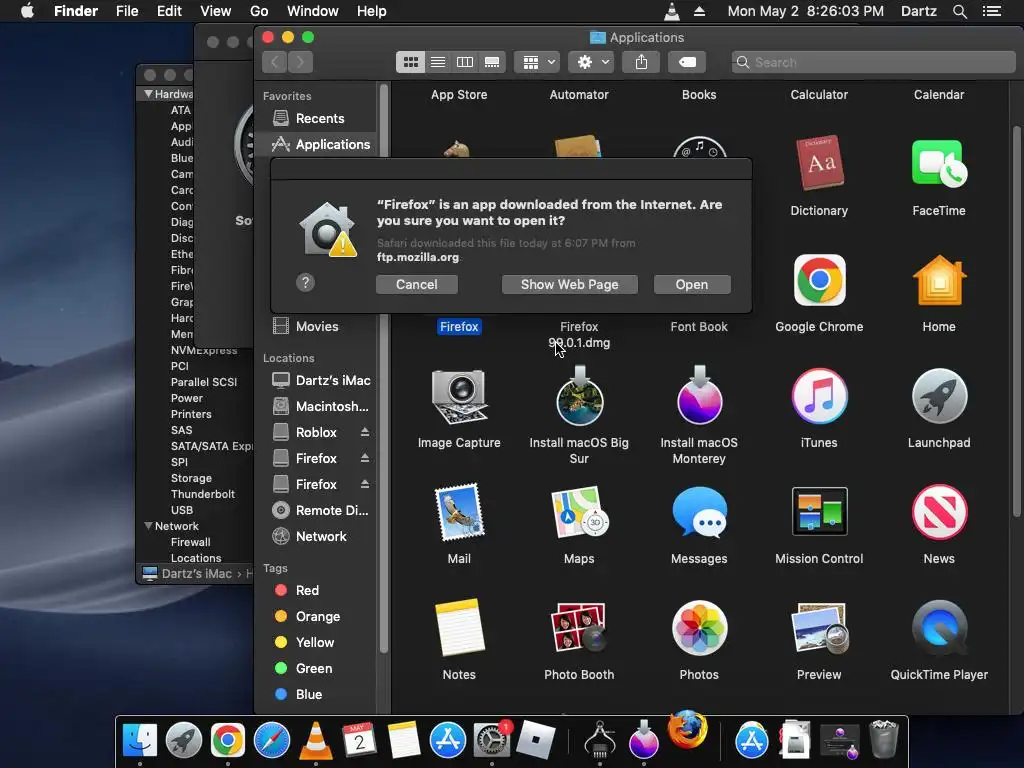Select the News app icon

(939, 512)
